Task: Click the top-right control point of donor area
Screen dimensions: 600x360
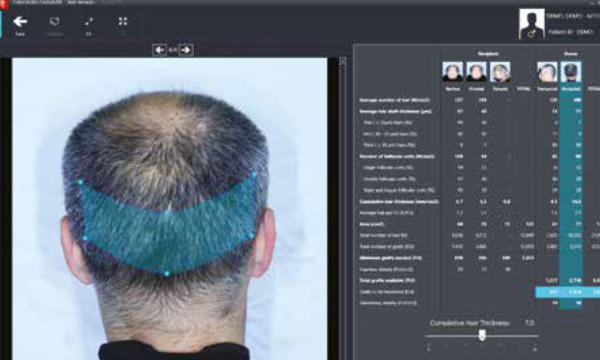Action: pyautogui.click(x=254, y=174)
